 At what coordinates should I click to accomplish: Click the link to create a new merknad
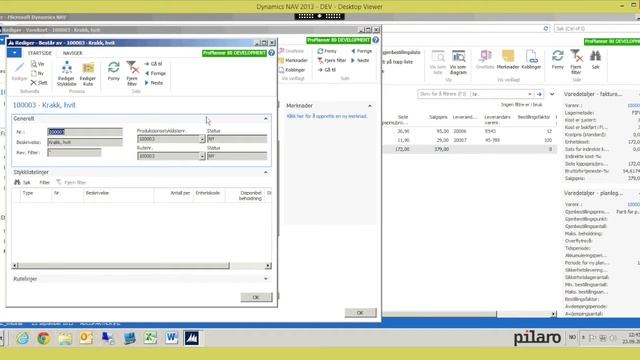point(327,116)
